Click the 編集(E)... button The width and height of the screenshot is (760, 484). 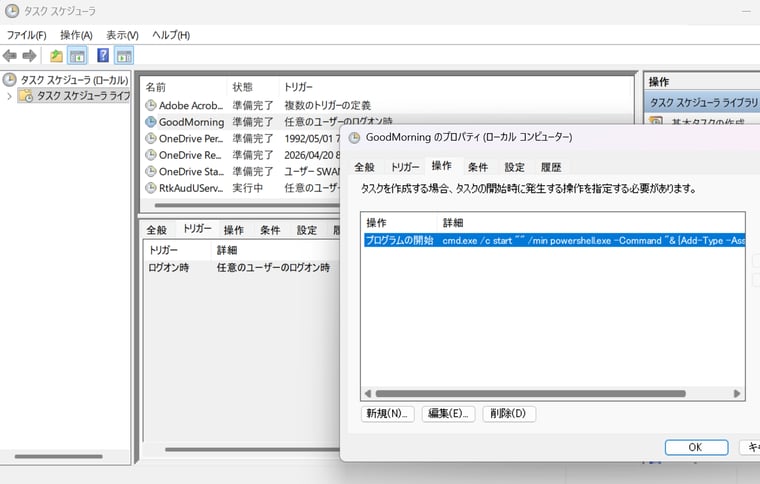coord(448,414)
